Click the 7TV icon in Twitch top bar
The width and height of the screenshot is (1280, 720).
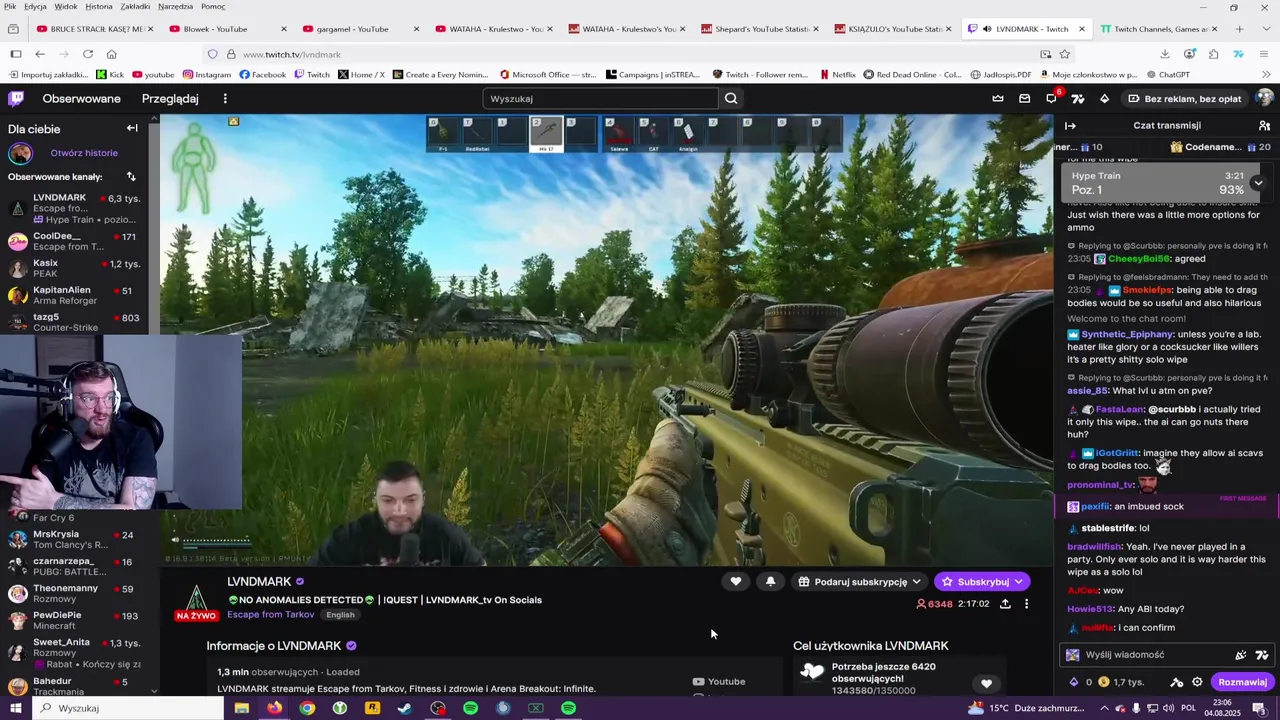coord(1078,98)
